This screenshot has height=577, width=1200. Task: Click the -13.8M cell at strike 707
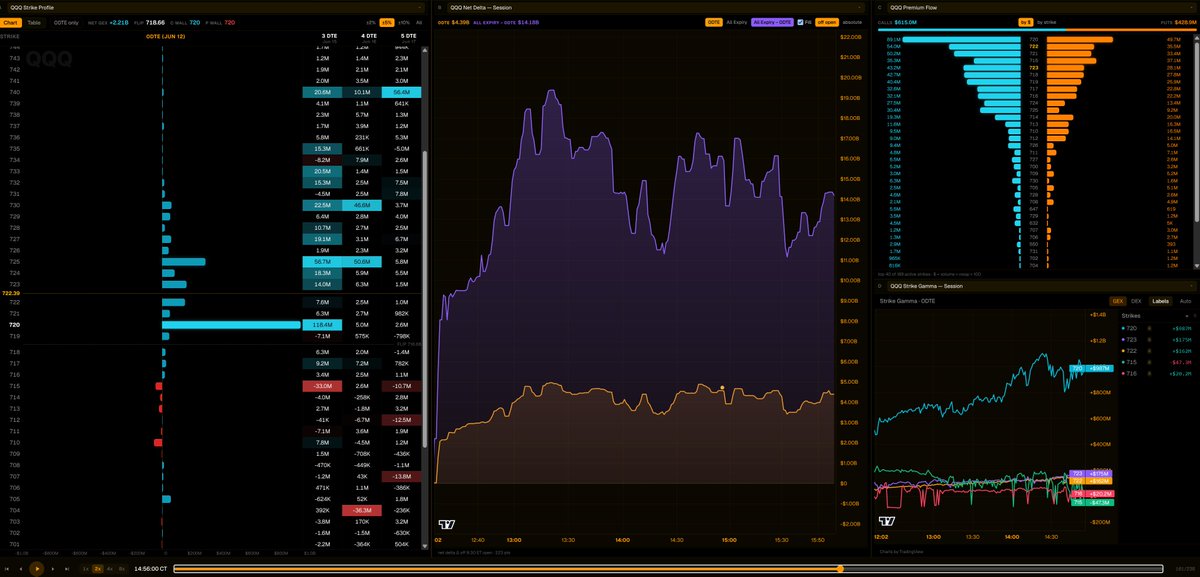tap(402, 478)
